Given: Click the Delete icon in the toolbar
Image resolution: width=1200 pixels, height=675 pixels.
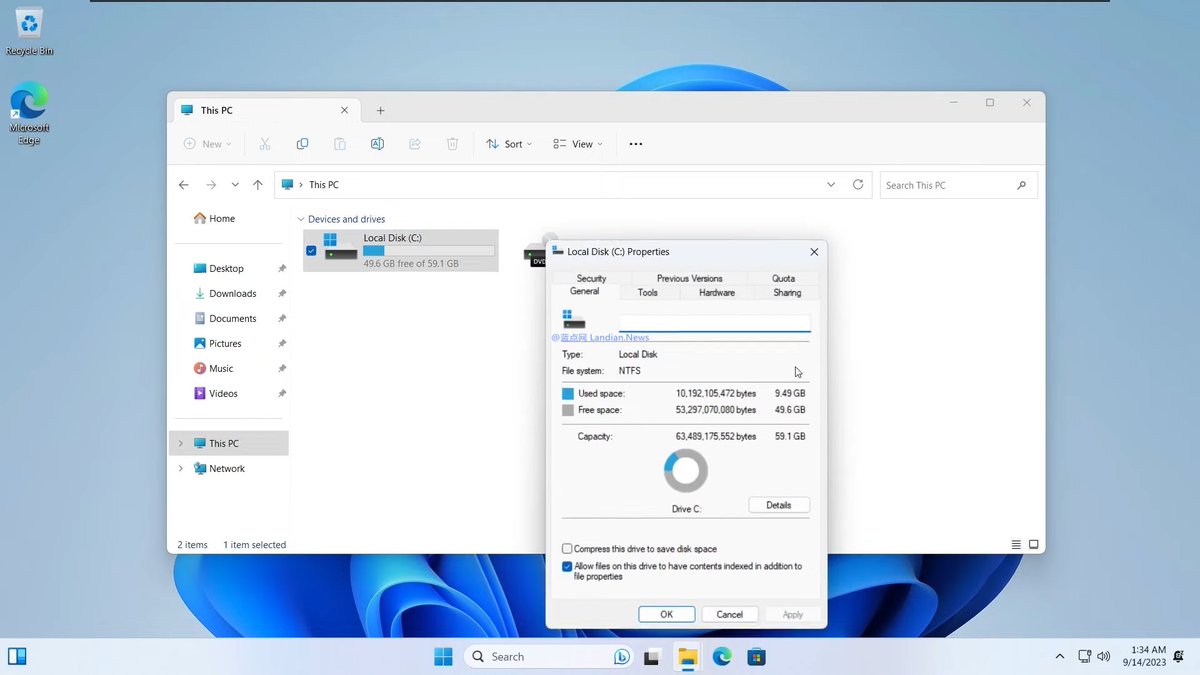Looking at the screenshot, I should tap(452, 143).
